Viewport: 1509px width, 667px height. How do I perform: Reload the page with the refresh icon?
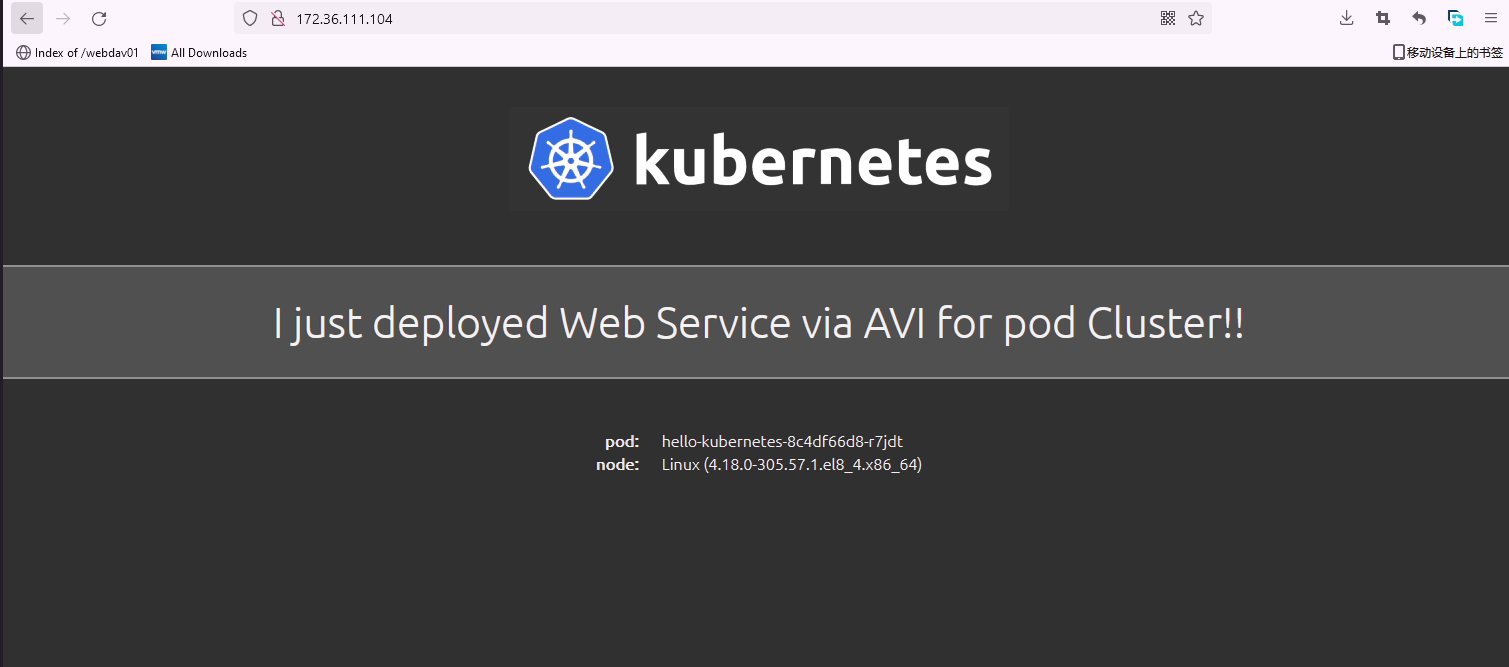[99, 18]
